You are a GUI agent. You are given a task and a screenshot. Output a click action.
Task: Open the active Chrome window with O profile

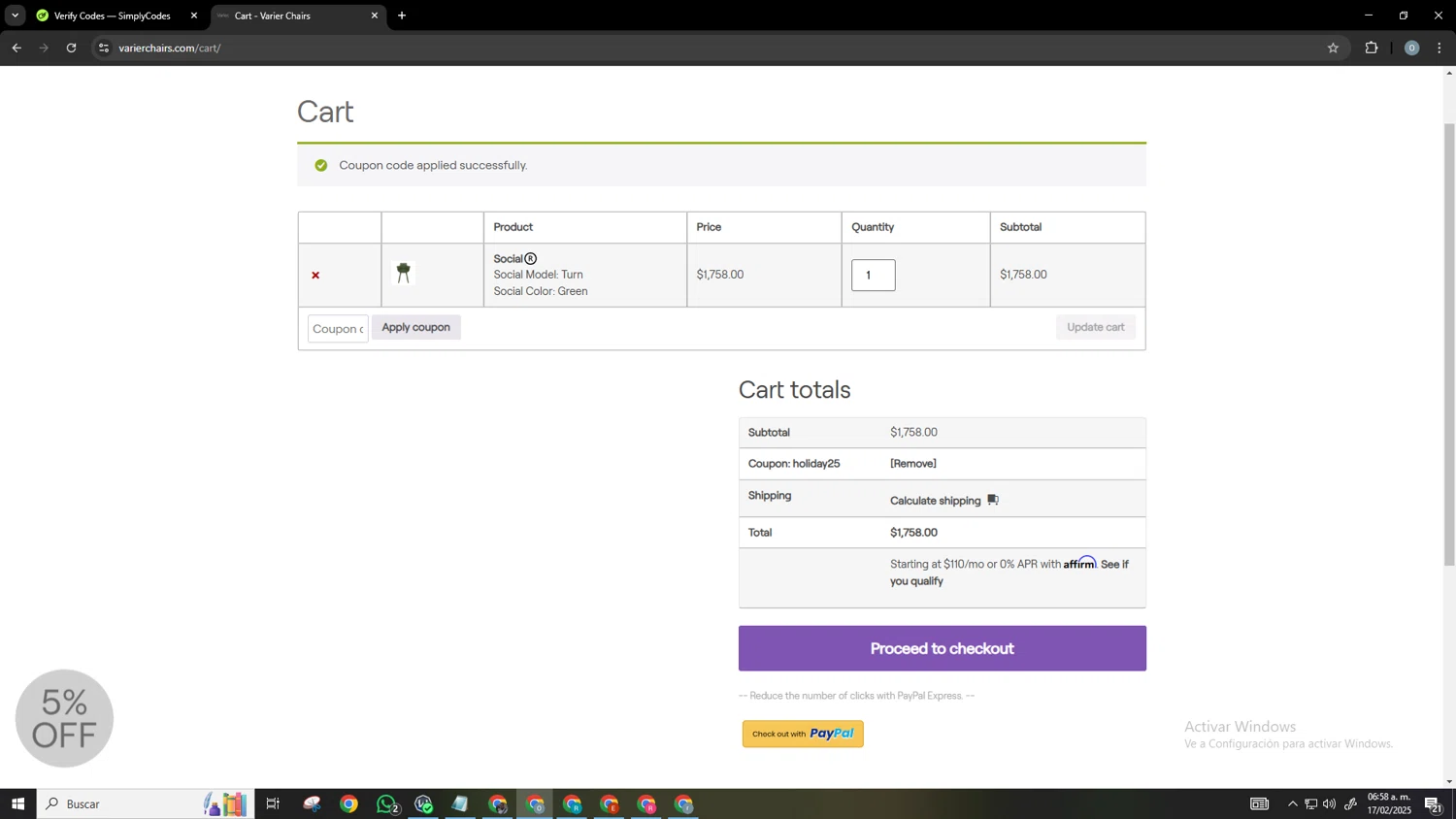point(535,803)
